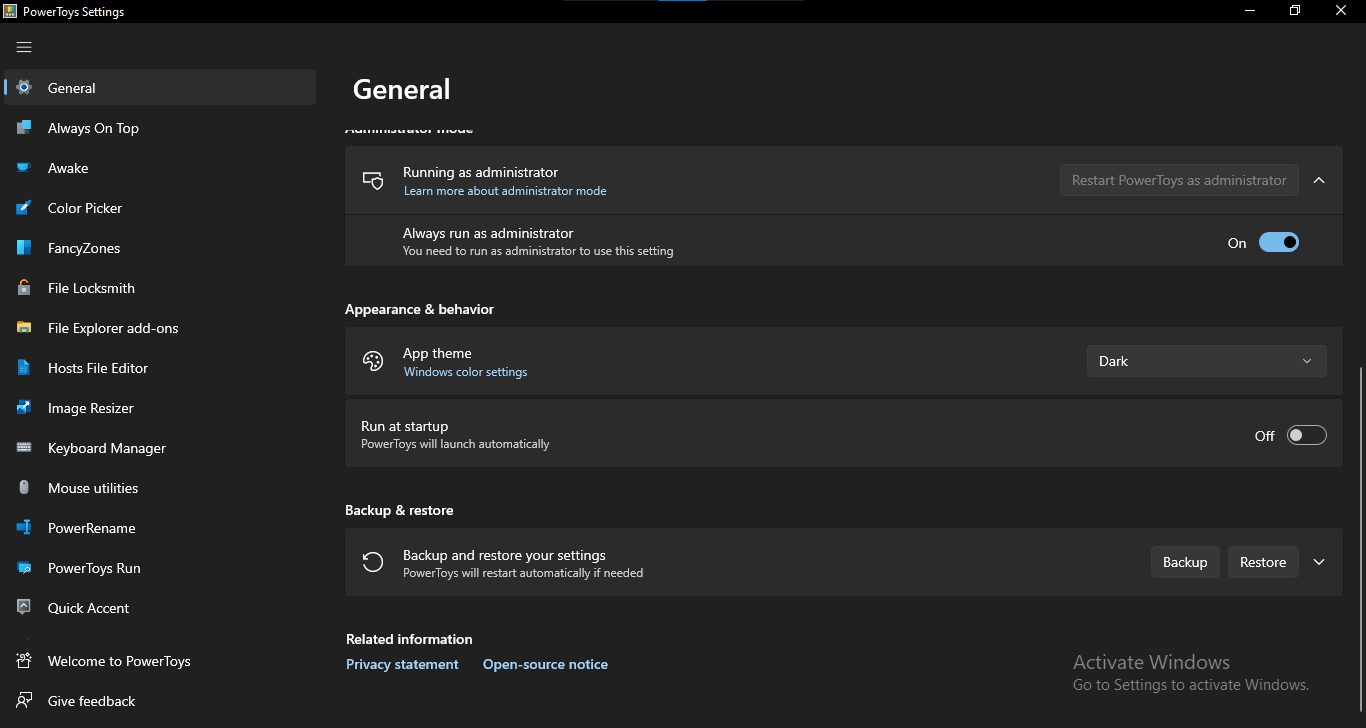Select File Locksmith label in sidebar

91,288
